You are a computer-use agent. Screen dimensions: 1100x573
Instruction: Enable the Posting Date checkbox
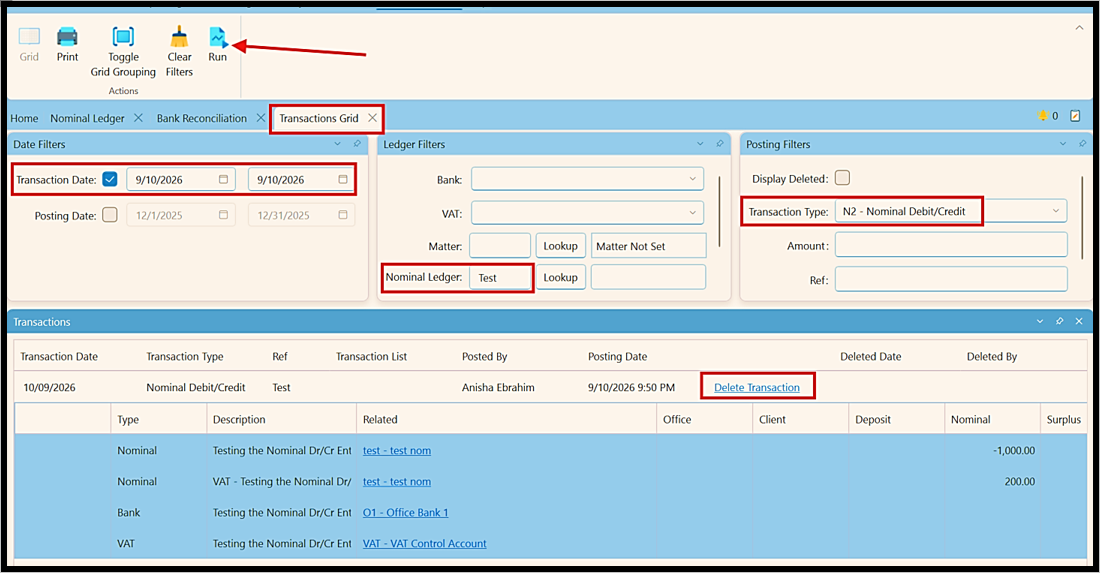tap(110, 215)
